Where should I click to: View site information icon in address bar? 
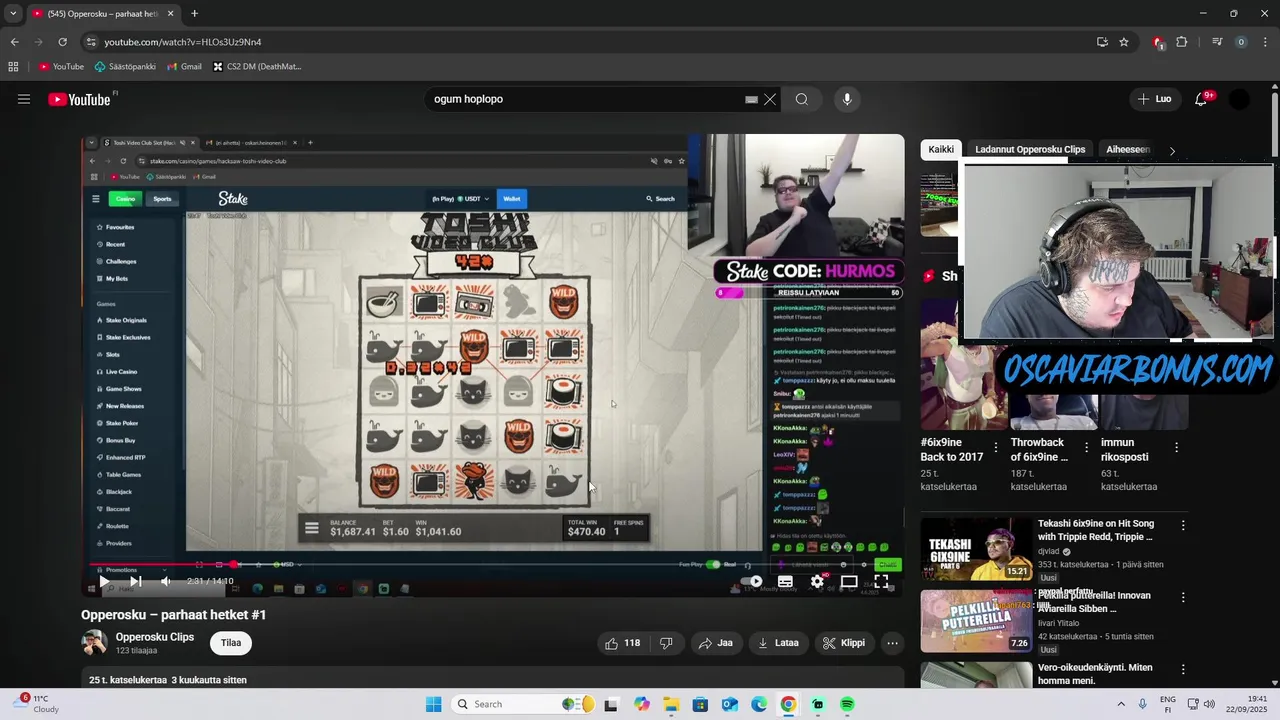click(x=91, y=42)
